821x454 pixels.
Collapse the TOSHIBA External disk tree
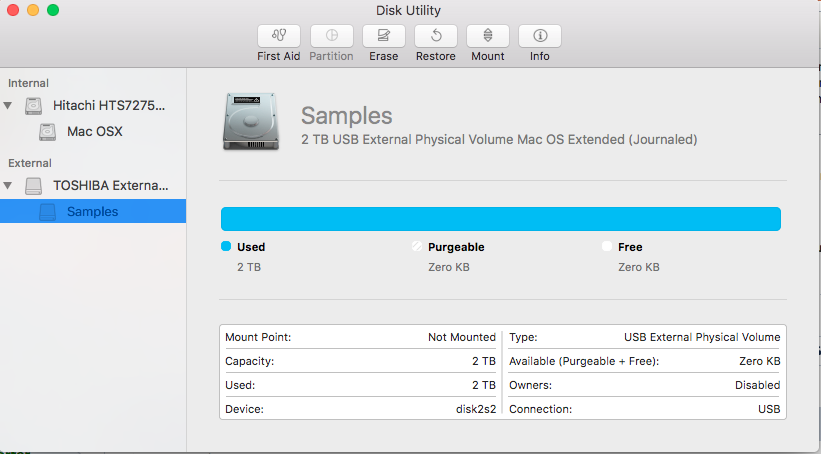8,185
